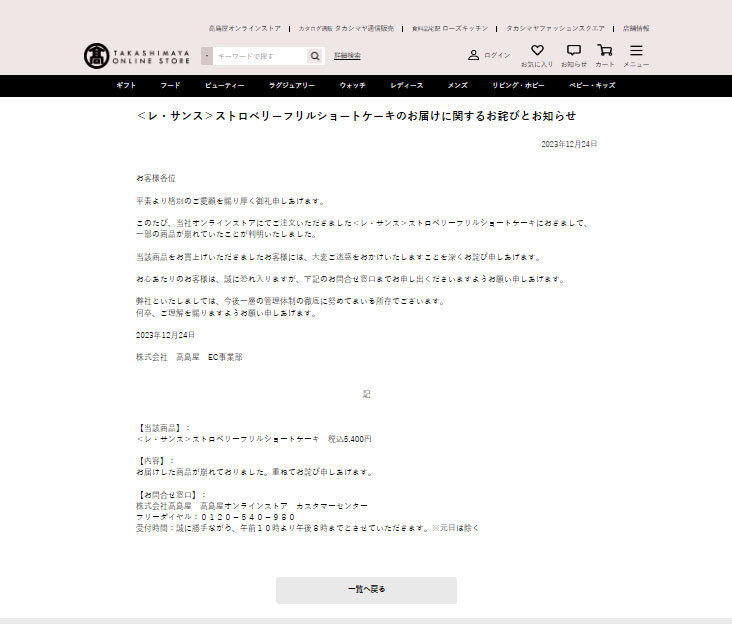This screenshot has height=624, width=732.
Task: Open the リビング・ホビー menu
Action: coord(518,85)
